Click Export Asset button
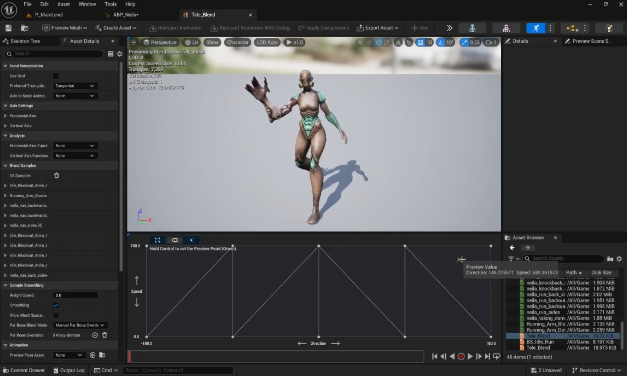The image size is (627, 376). [377, 28]
